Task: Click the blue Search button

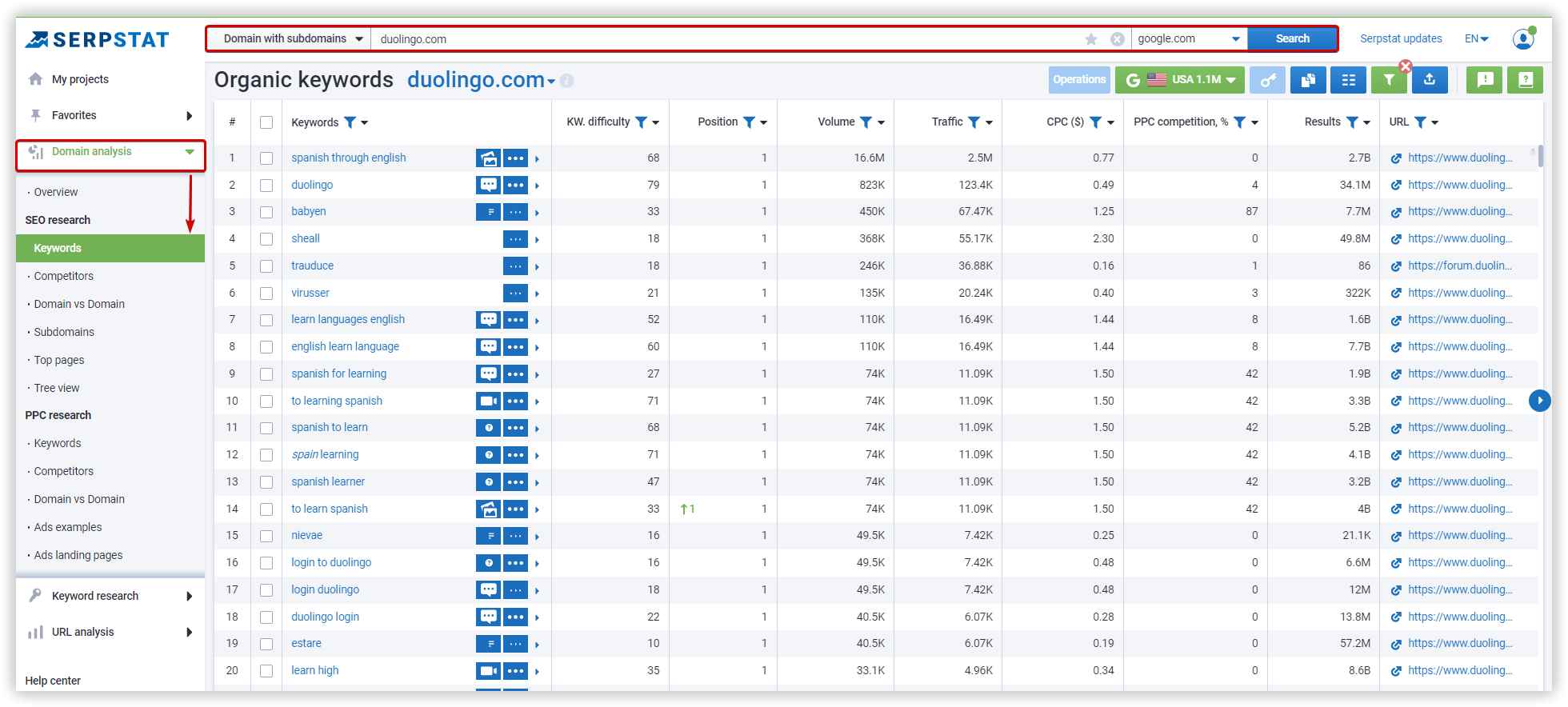Action: coord(1293,38)
